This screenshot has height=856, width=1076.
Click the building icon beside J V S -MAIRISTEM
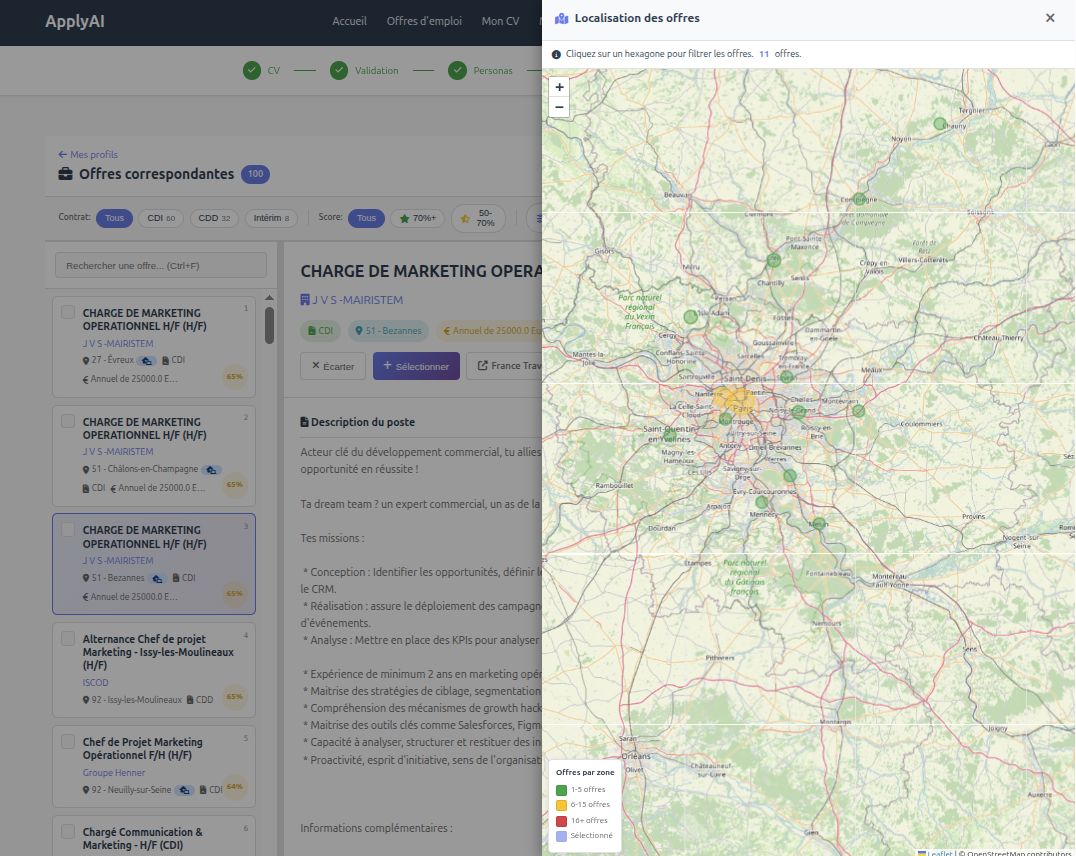pyautogui.click(x=305, y=300)
